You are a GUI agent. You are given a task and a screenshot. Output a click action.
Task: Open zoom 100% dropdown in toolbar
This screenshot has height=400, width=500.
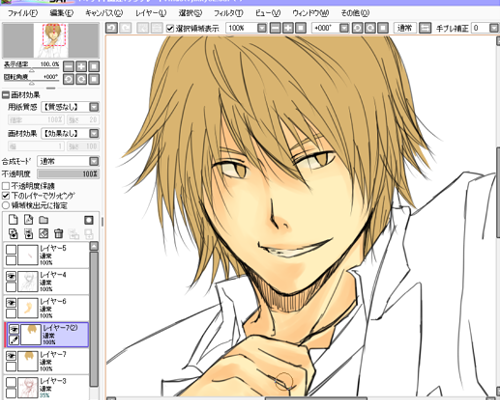tap(262, 28)
